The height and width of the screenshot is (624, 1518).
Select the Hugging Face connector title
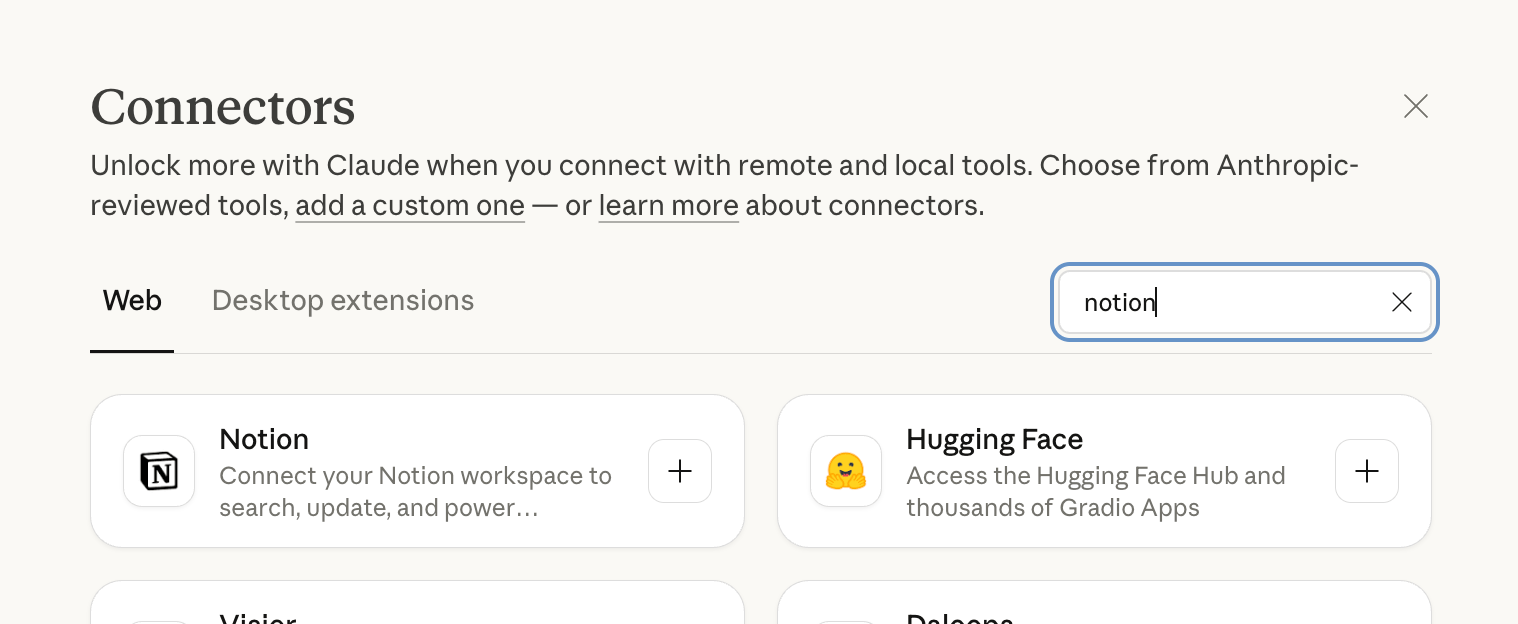(x=995, y=439)
